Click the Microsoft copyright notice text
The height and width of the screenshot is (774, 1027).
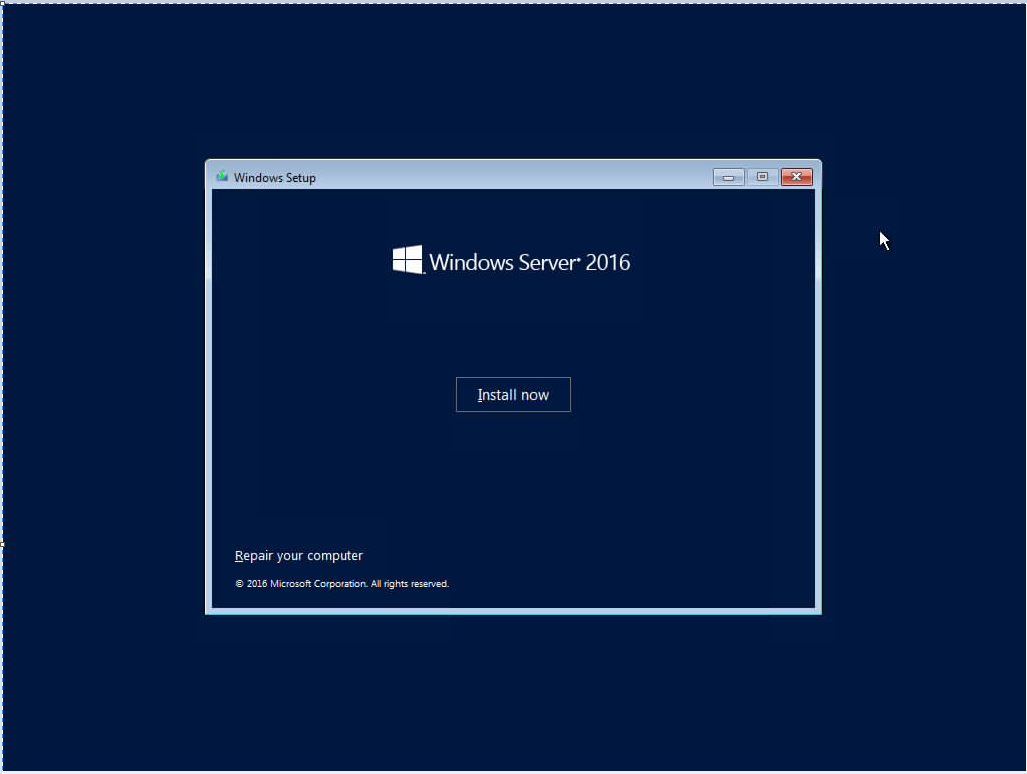(341, 584)
